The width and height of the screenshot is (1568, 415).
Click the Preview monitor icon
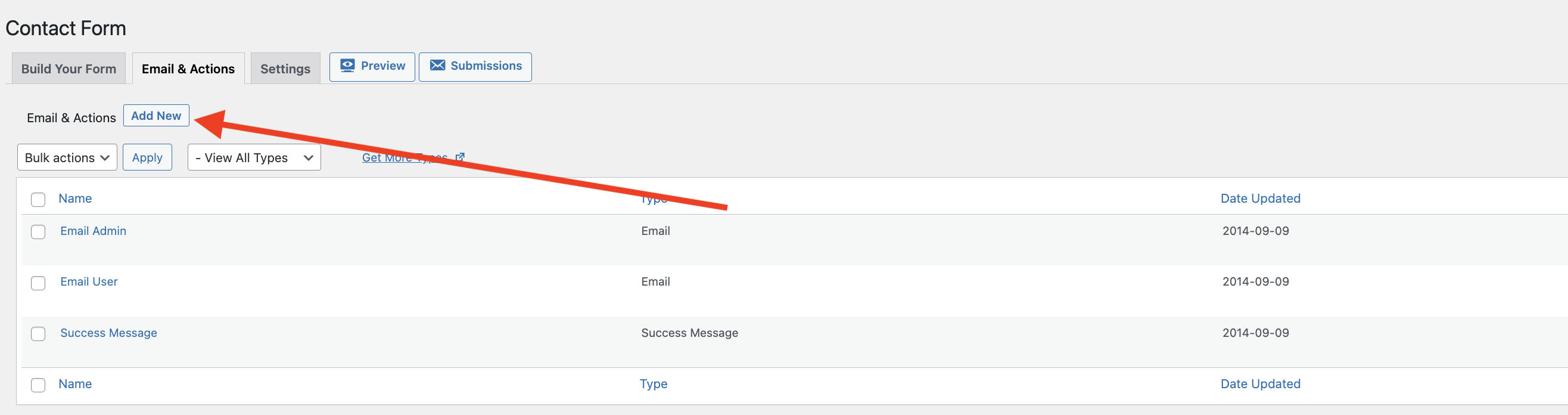[x=347, y=66]
